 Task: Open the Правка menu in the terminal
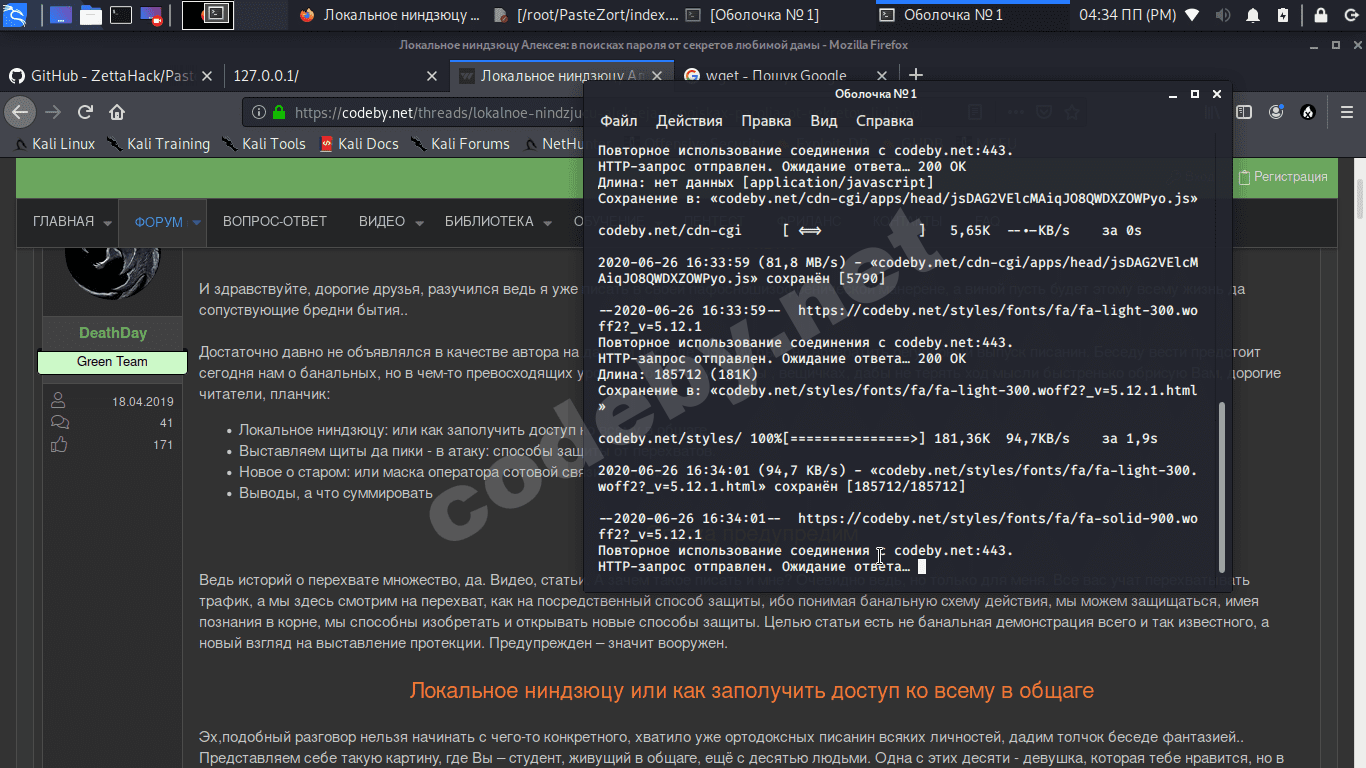coord(766,121)
